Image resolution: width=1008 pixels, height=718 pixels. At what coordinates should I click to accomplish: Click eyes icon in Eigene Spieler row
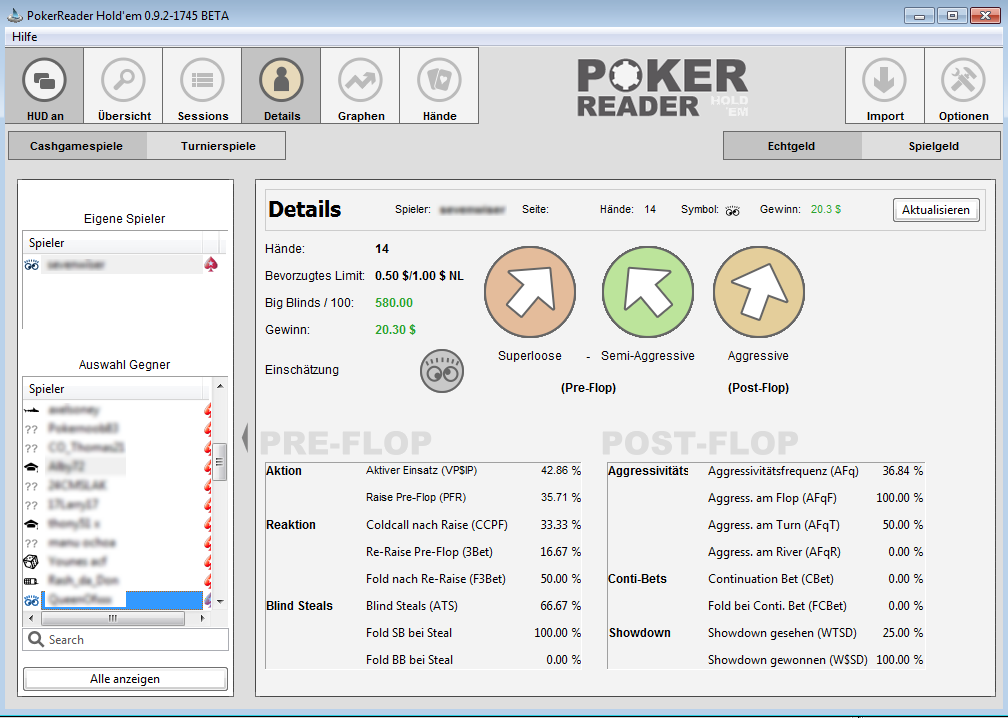point(32,265)
